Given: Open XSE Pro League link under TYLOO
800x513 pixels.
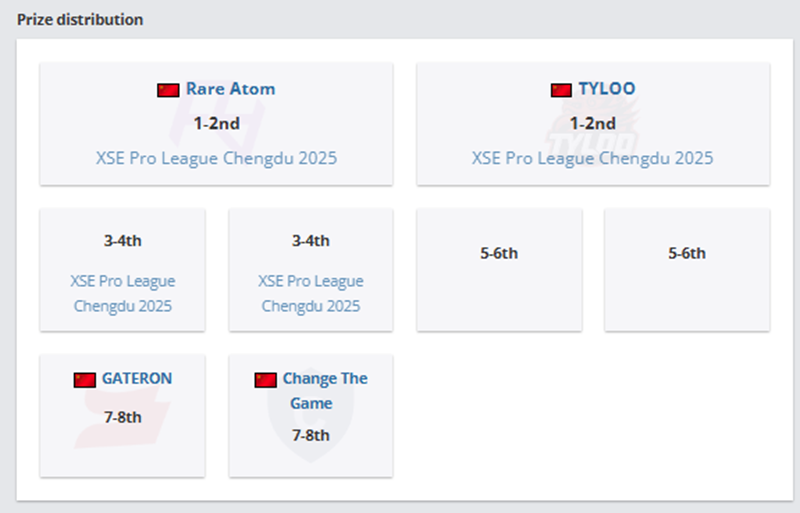Looking at the screenshot, I should click(x=592, y=158).
